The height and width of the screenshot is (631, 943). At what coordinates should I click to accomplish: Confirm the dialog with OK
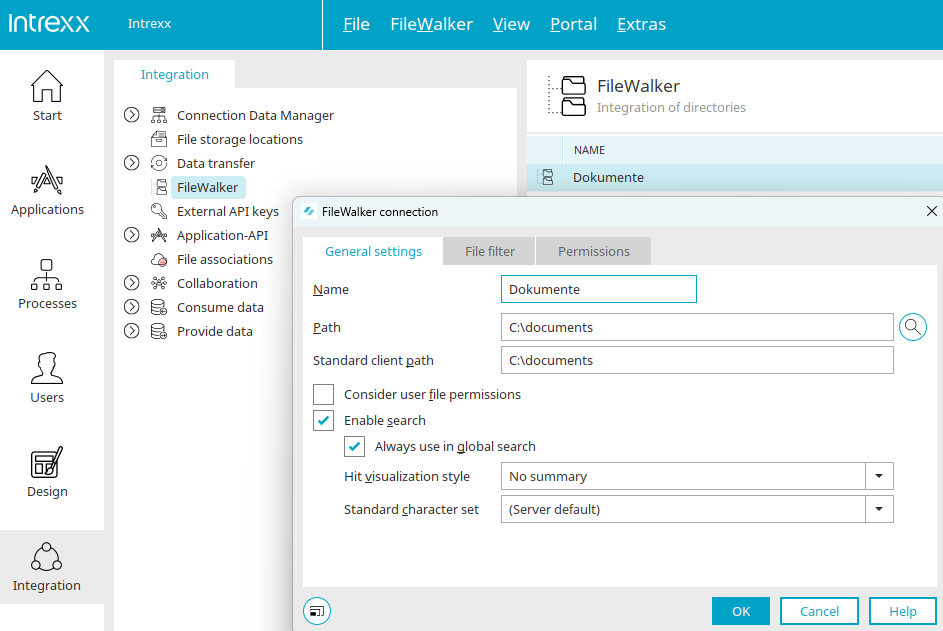(741, 611)
